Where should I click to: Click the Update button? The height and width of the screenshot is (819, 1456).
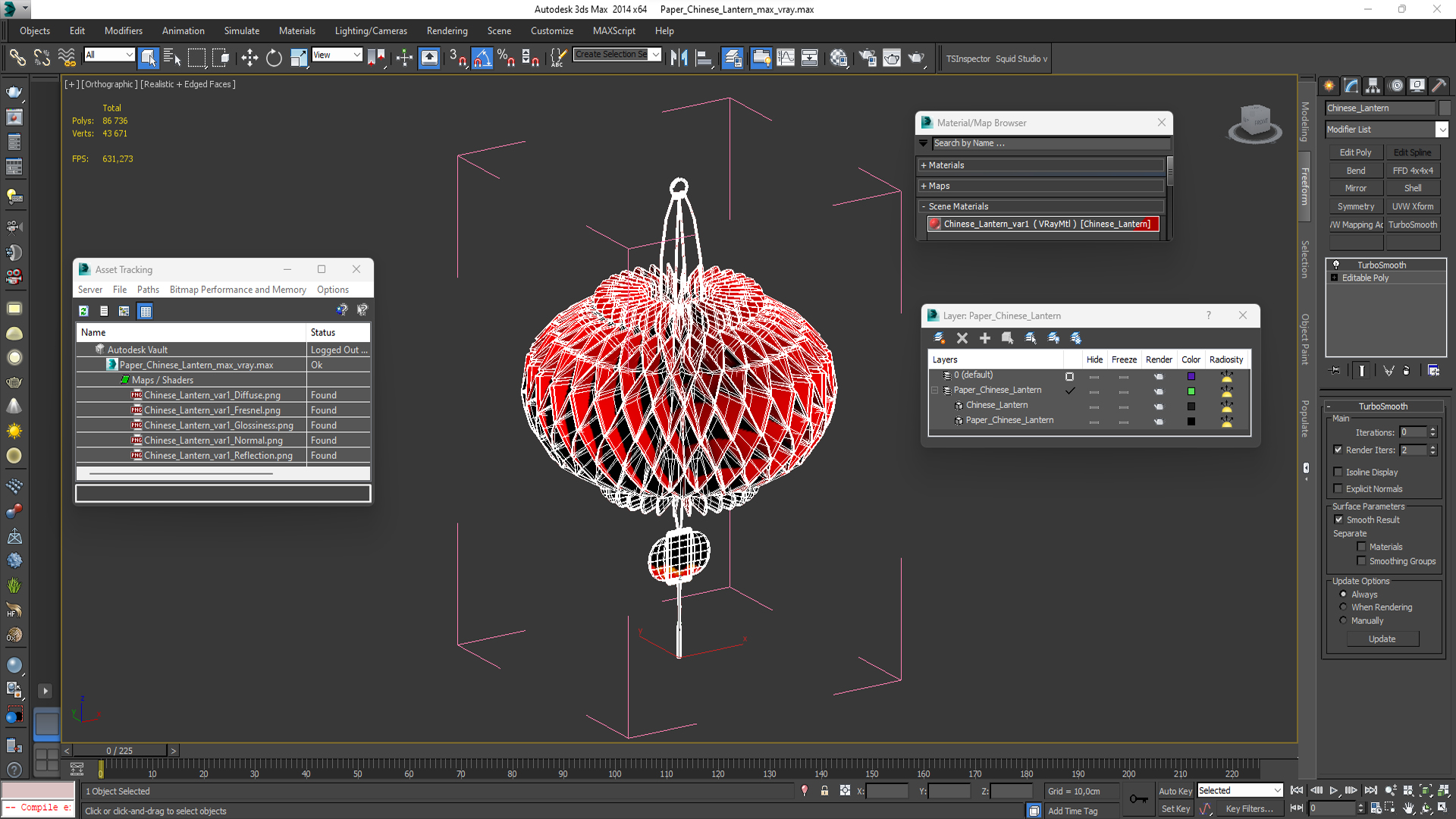[1382, 639]
